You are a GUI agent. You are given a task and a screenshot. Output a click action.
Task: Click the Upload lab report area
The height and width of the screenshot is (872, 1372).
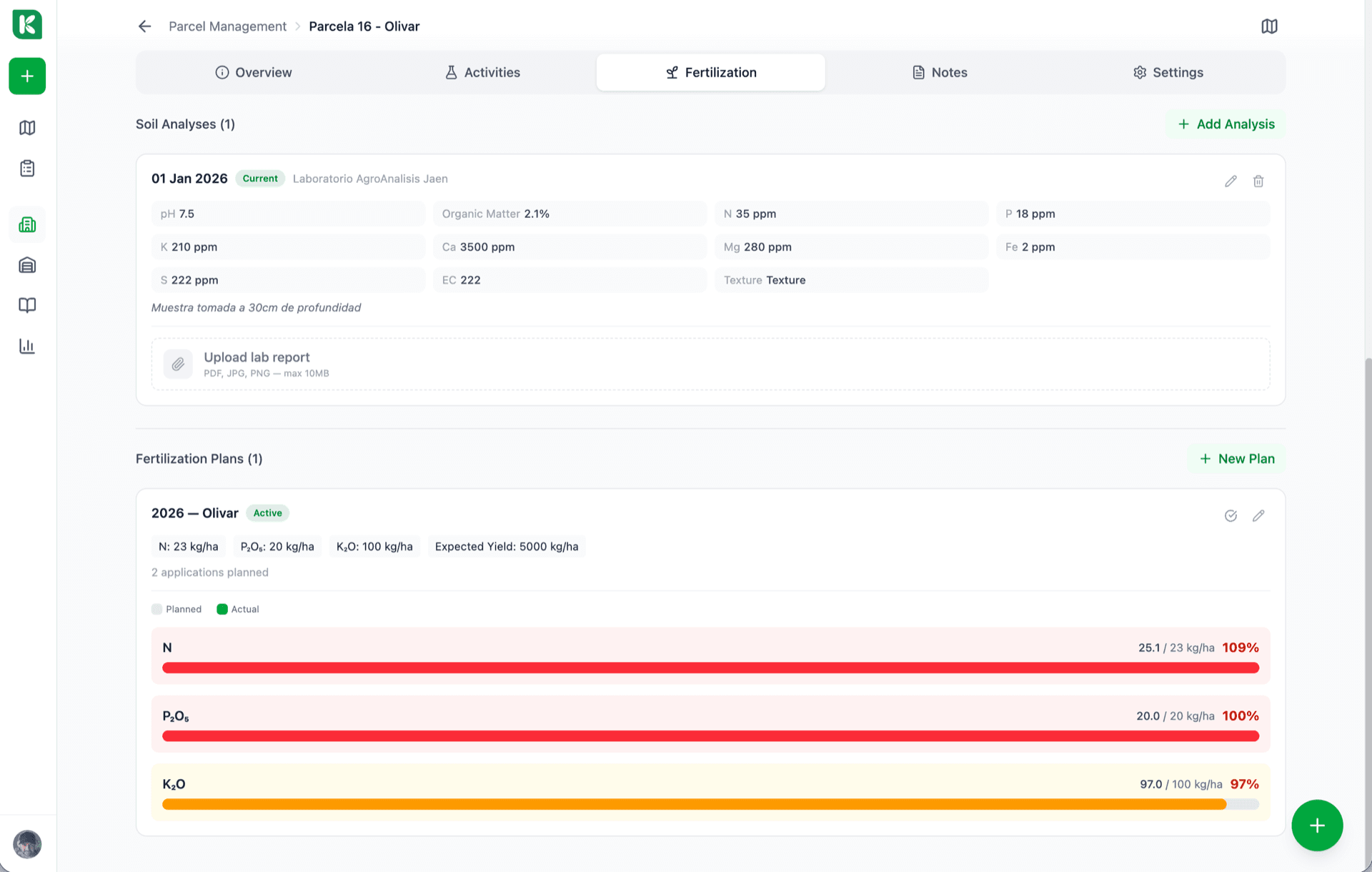710,364
